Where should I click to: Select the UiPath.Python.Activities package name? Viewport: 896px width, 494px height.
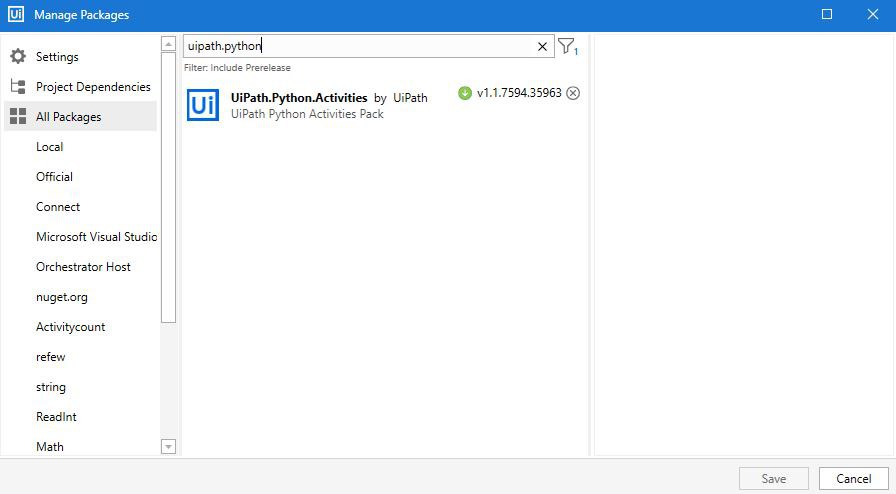(x=299, y=98)
